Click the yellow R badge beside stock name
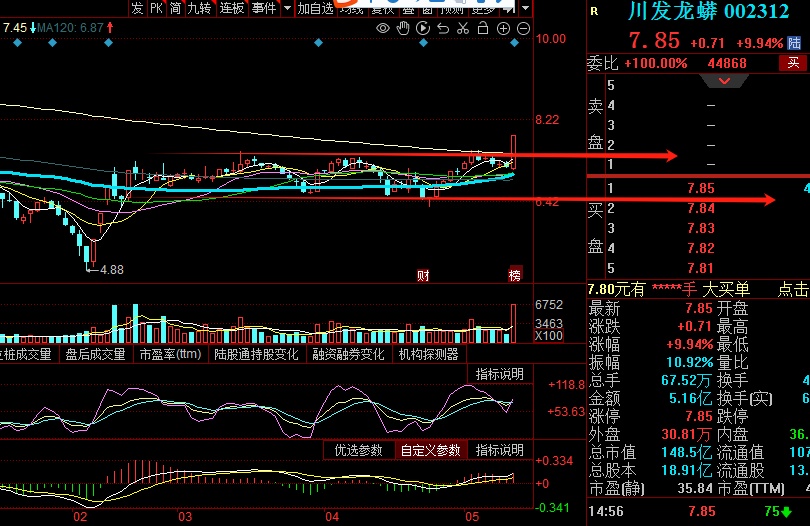 point(594,11)
